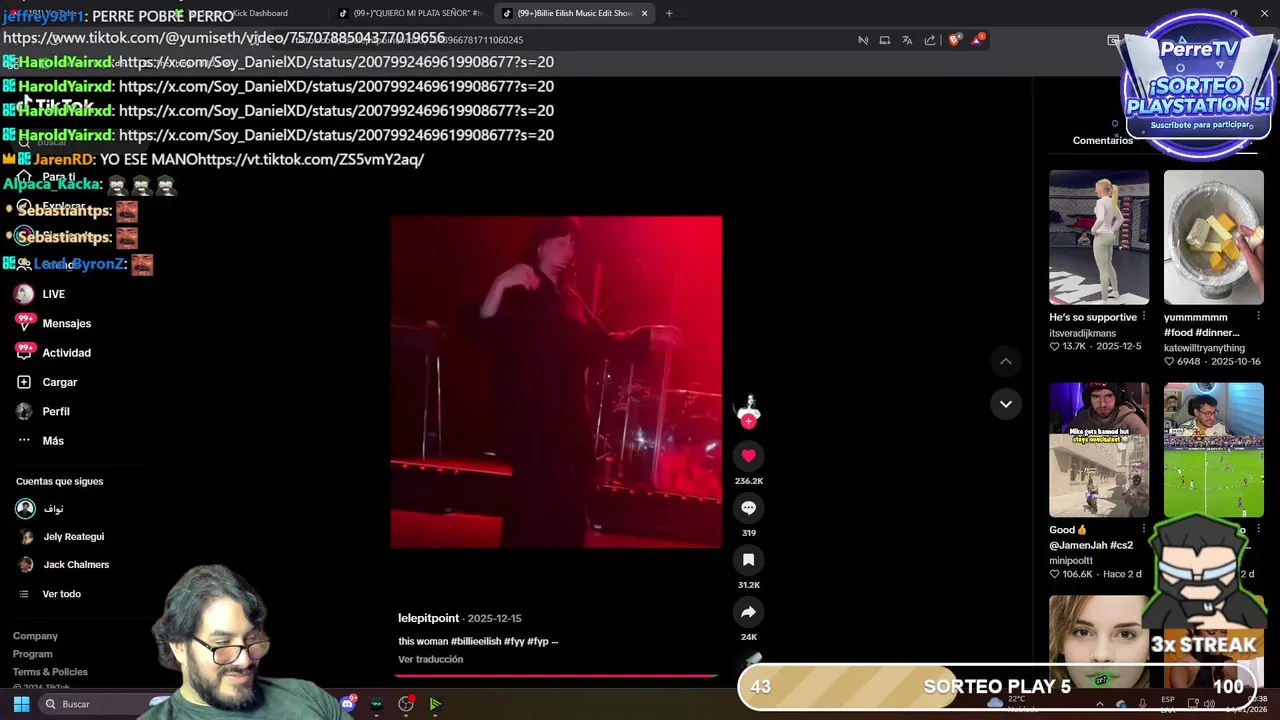The width and height of the screenshot is (1280, 720).
Task: Click the taskbar volume speaker icon
Action: (x=1209, y=704)
